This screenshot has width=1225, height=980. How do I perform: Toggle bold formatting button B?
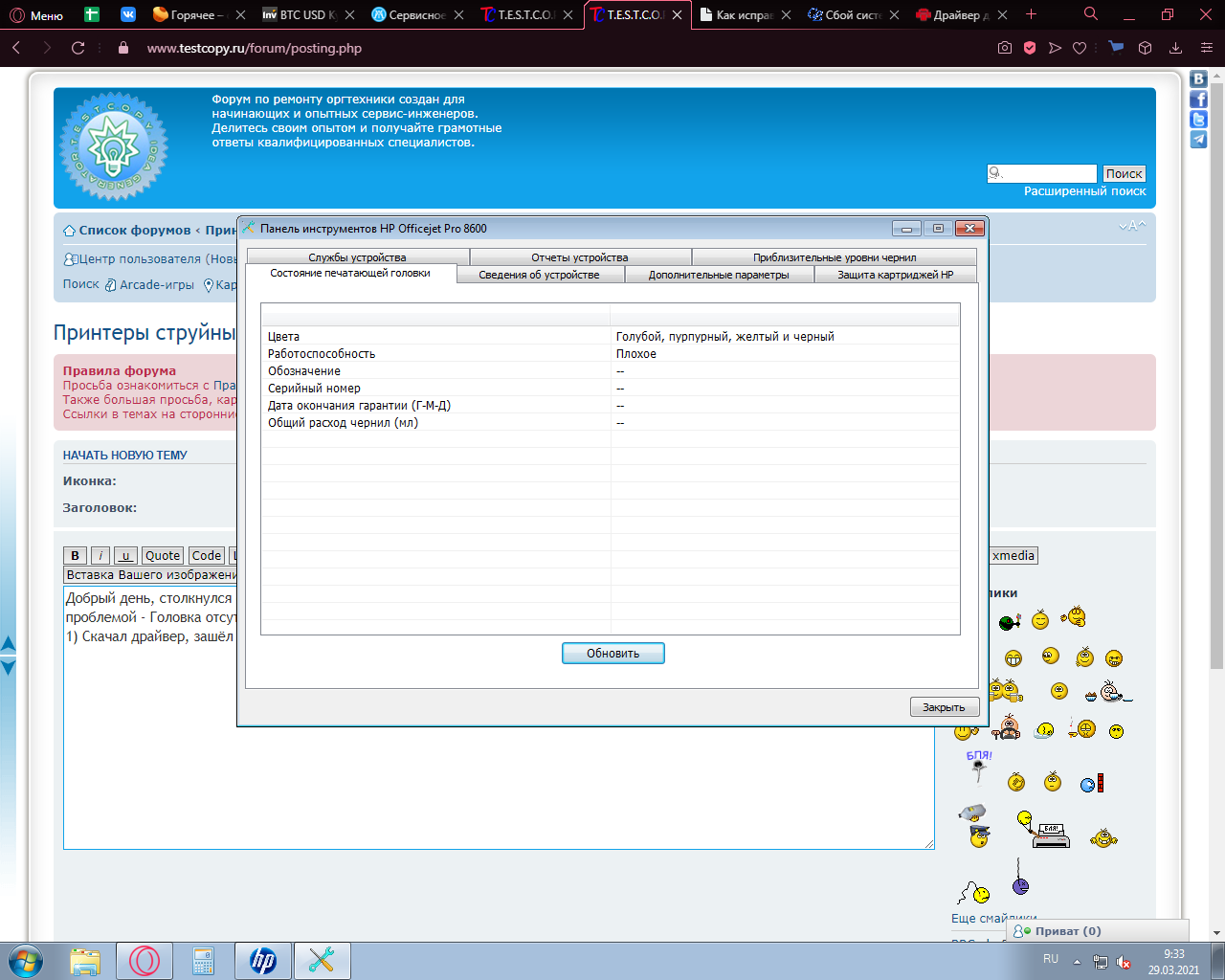click(75, 556)
